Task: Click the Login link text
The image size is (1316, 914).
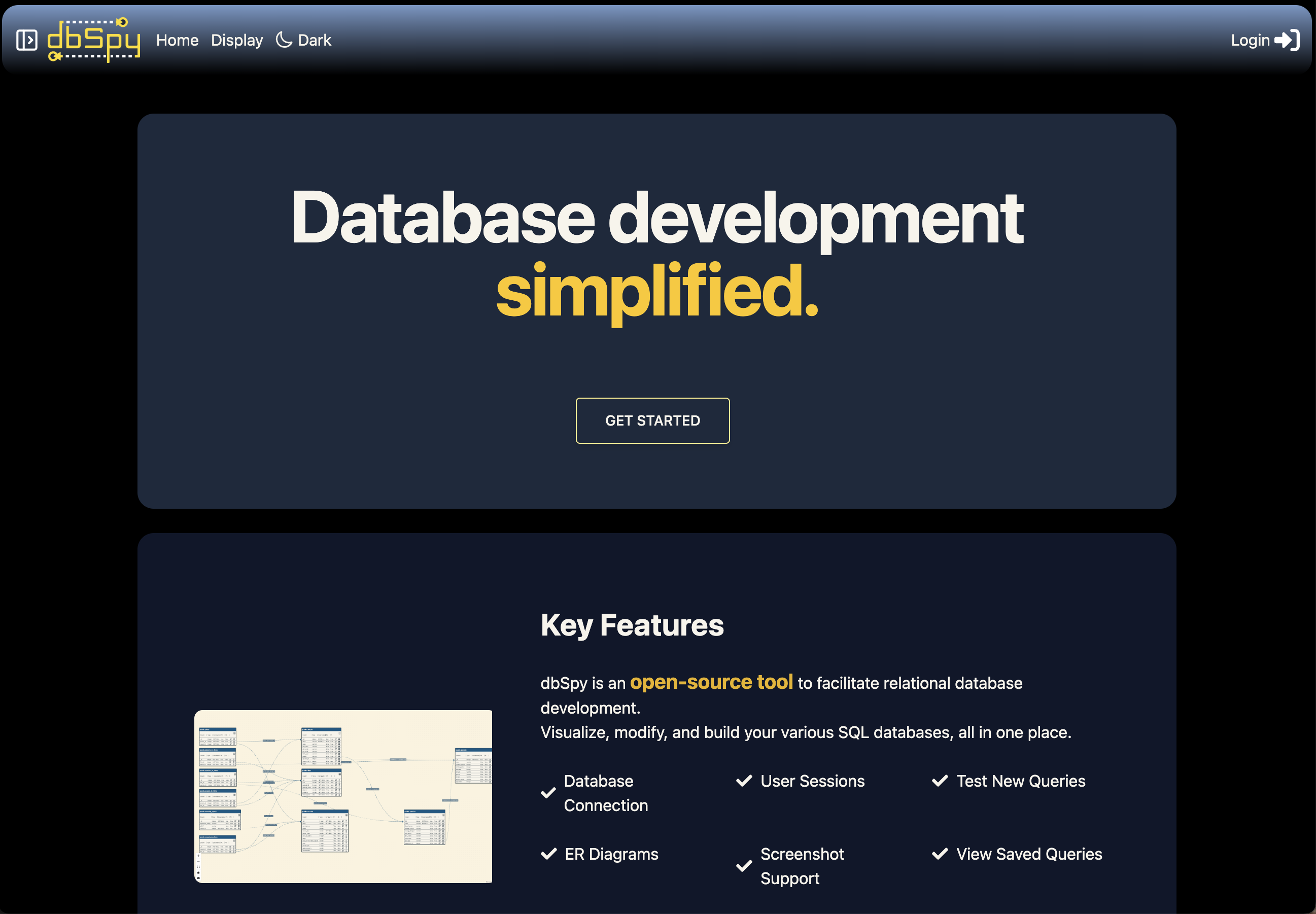Action: [1250, 40]
